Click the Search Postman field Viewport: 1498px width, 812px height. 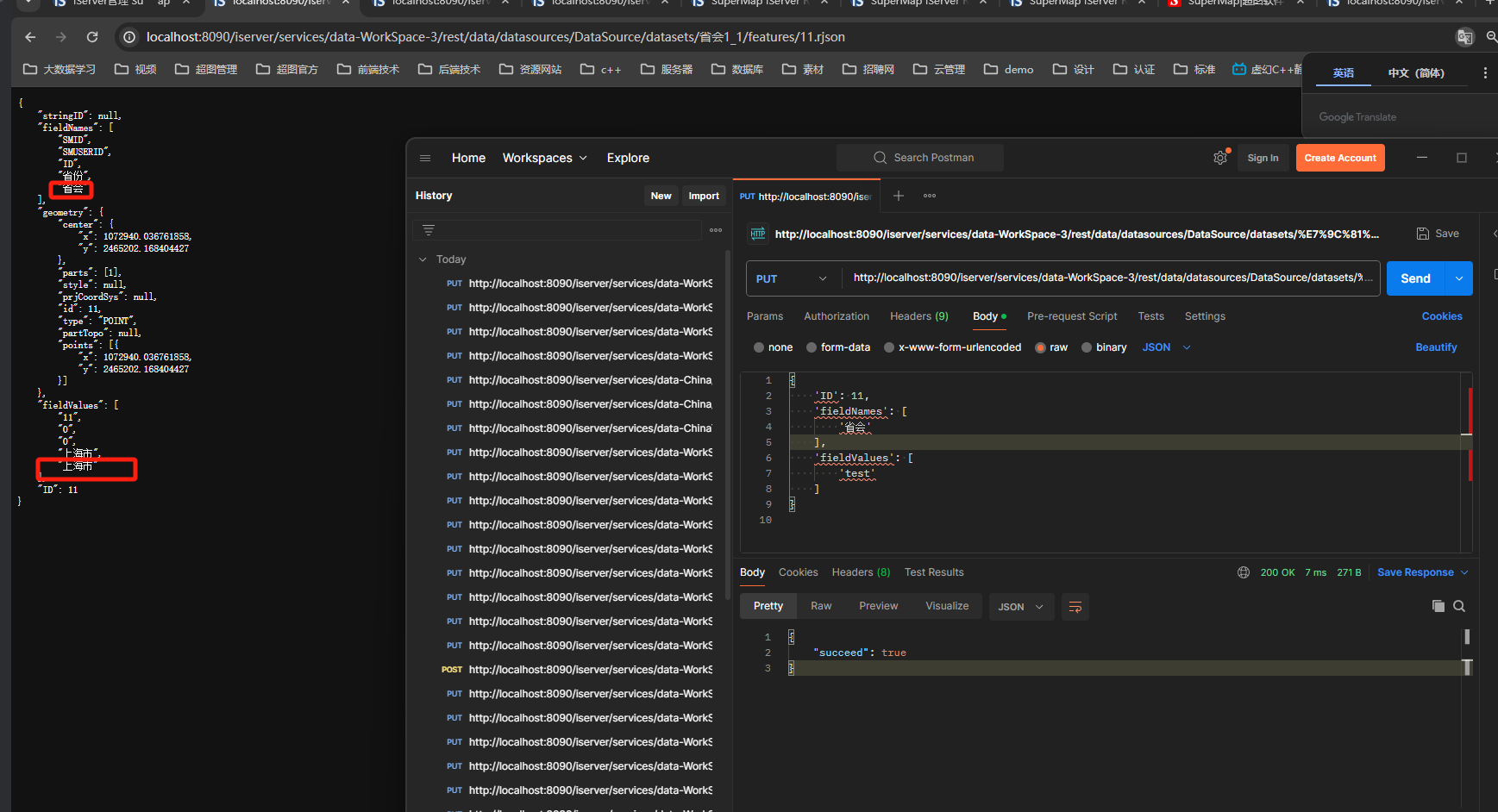point(920,158)
